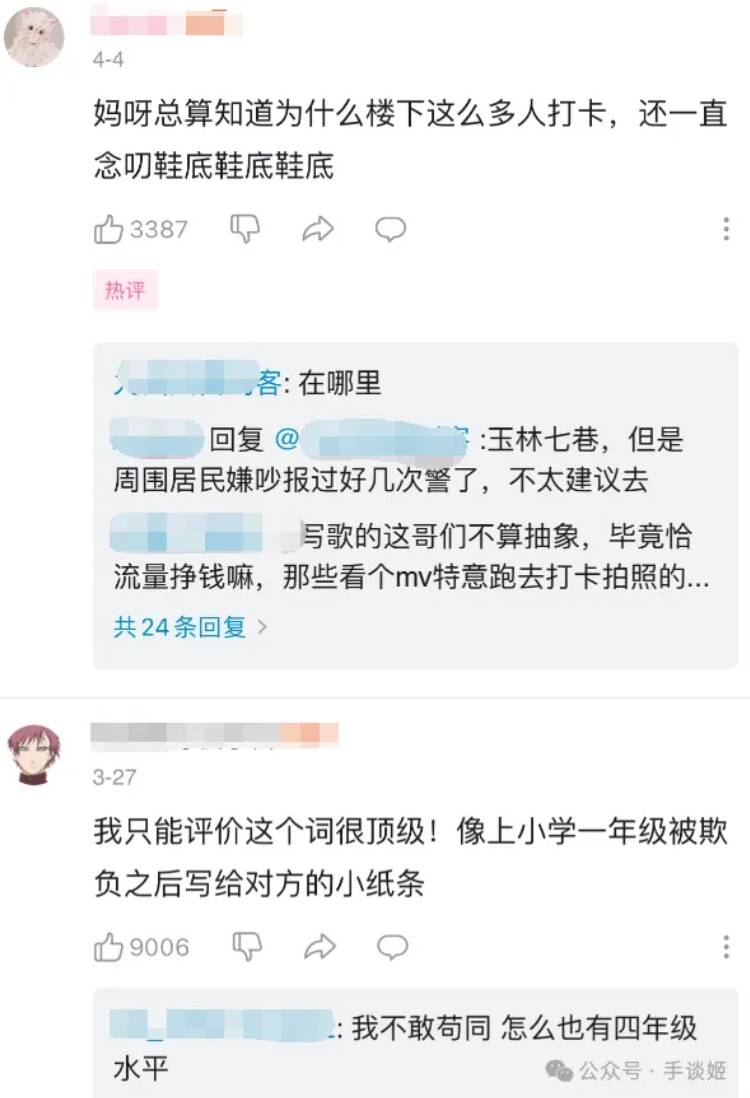This screenshot has height=1098, width=750.
Task: Reply to the 4-4 comment via bubble icon
Action: 390,229
